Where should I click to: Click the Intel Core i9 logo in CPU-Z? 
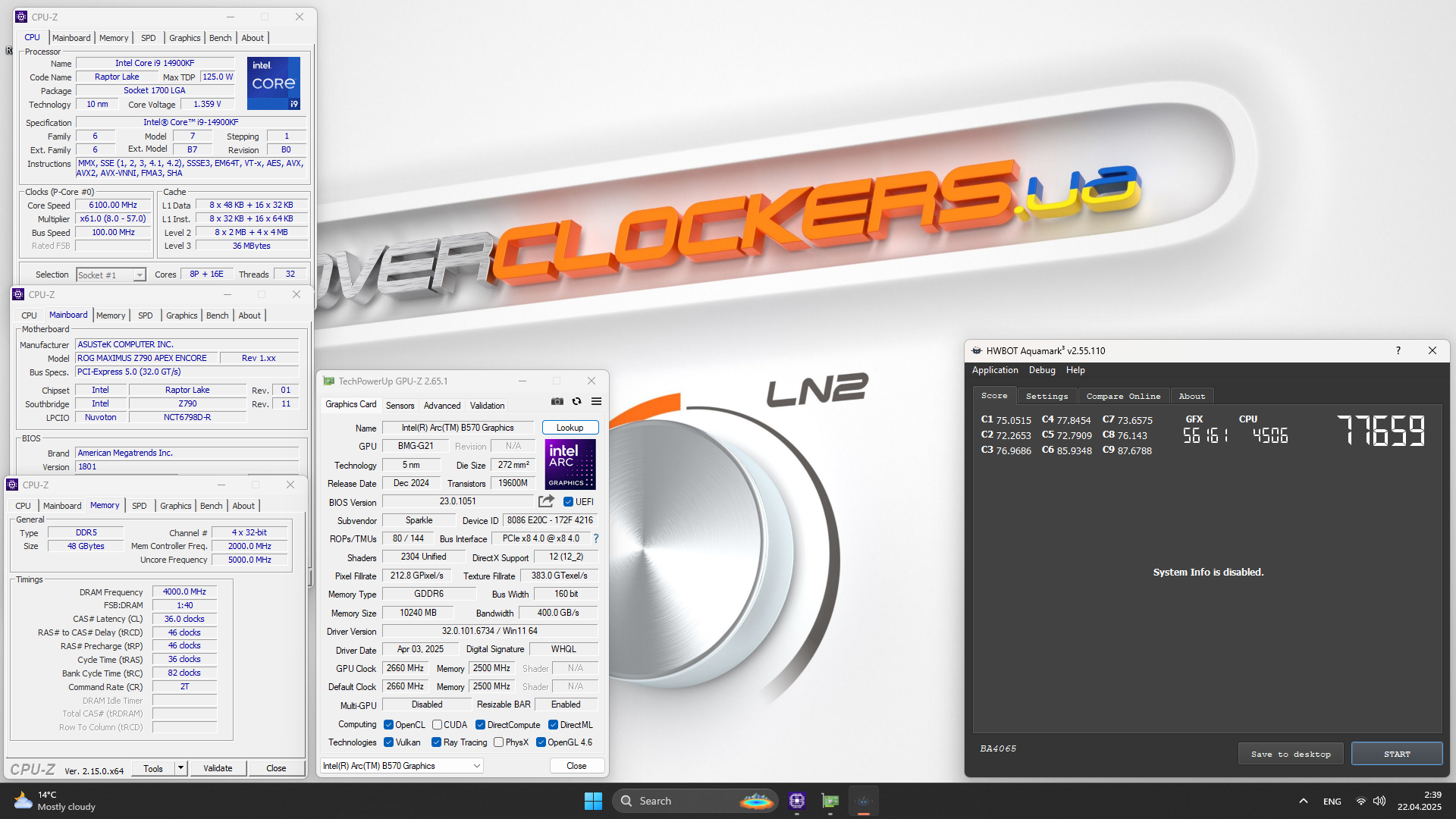(274, 83)
